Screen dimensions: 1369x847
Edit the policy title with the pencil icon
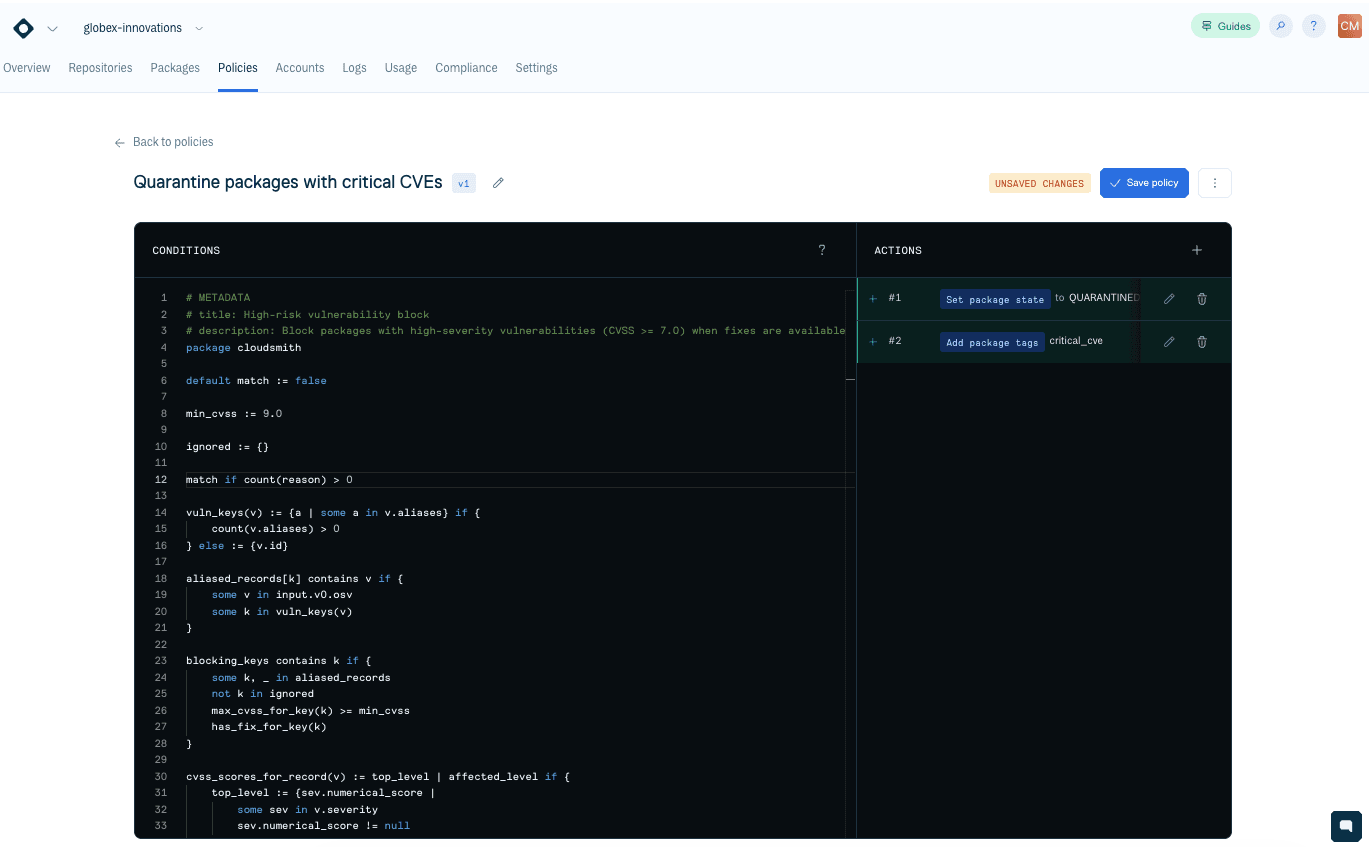[x=498, y=183]
